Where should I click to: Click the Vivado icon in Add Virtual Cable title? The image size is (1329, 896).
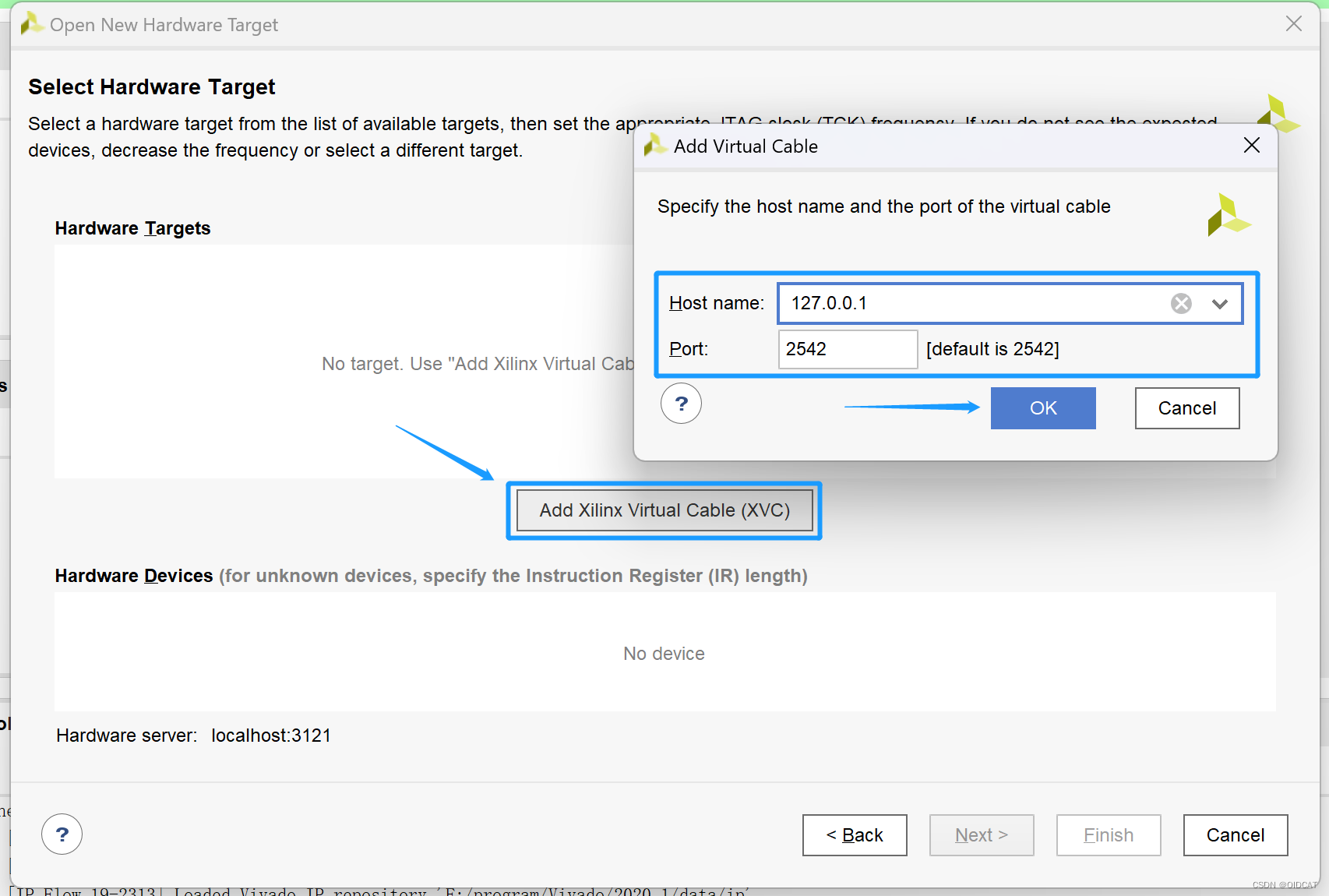pos(655,144)
